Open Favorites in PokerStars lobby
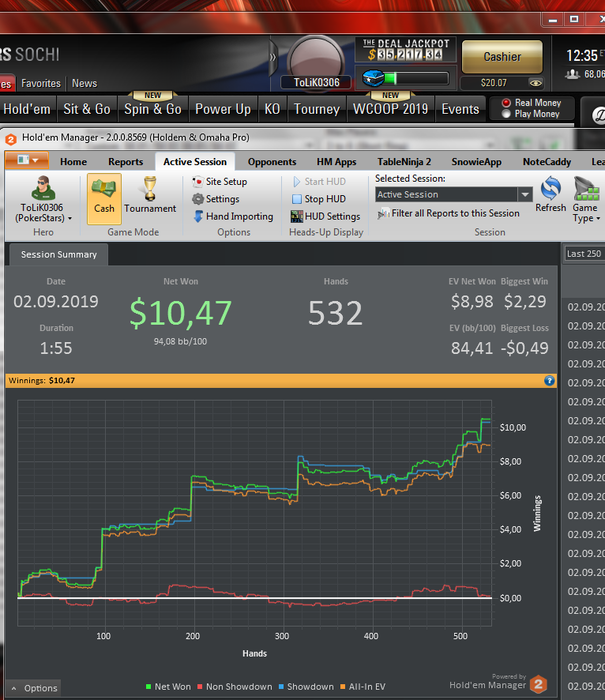This screenshot has height=700, width=605. (41, 83)
